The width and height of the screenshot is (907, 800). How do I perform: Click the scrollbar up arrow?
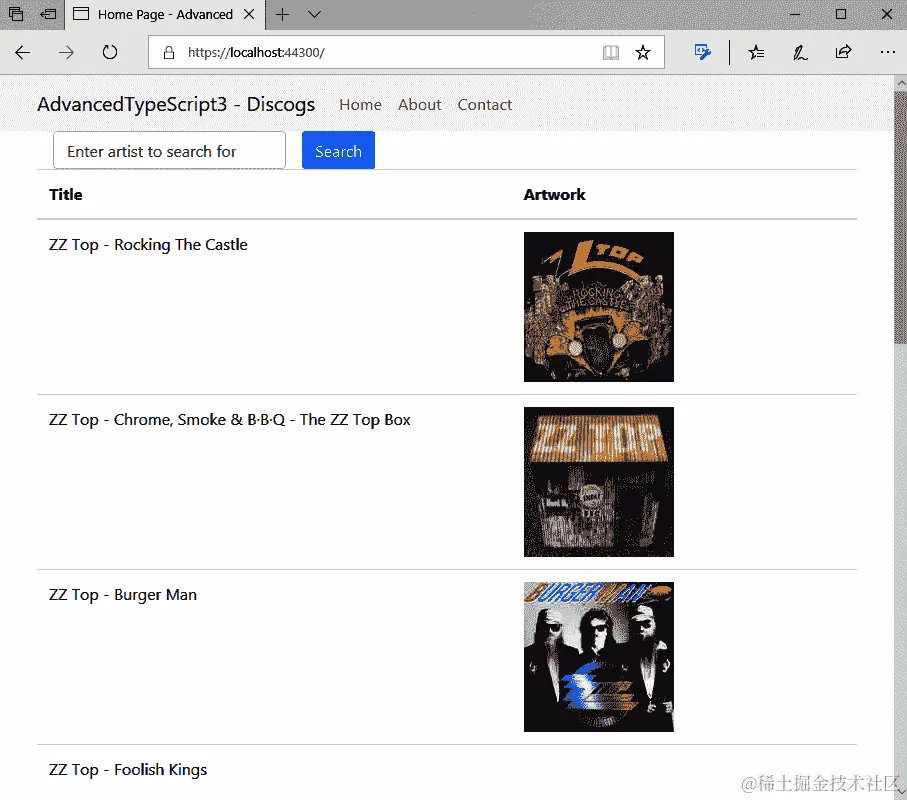pos(901,83)
